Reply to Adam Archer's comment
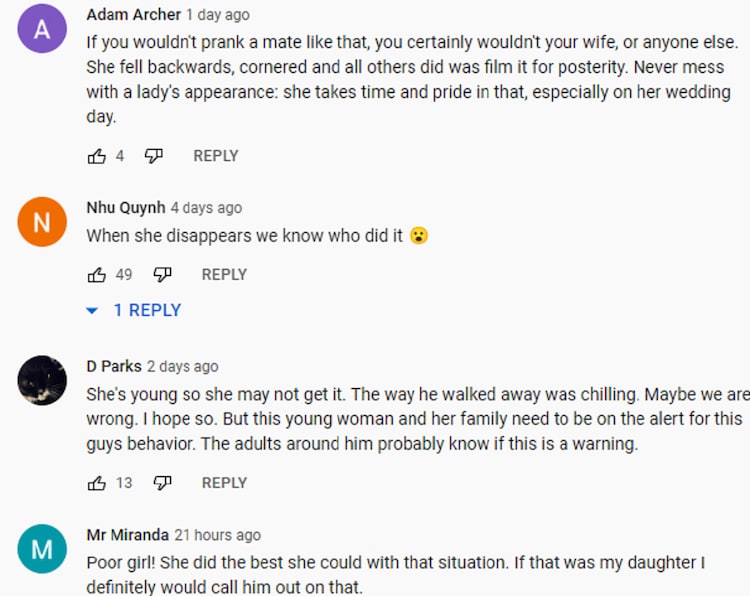Viewport: 750px width, 596px height. point(215,156)
